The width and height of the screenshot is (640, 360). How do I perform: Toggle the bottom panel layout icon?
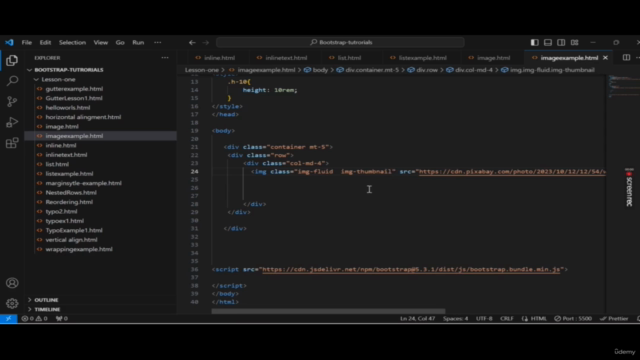(x=548, y=42)
